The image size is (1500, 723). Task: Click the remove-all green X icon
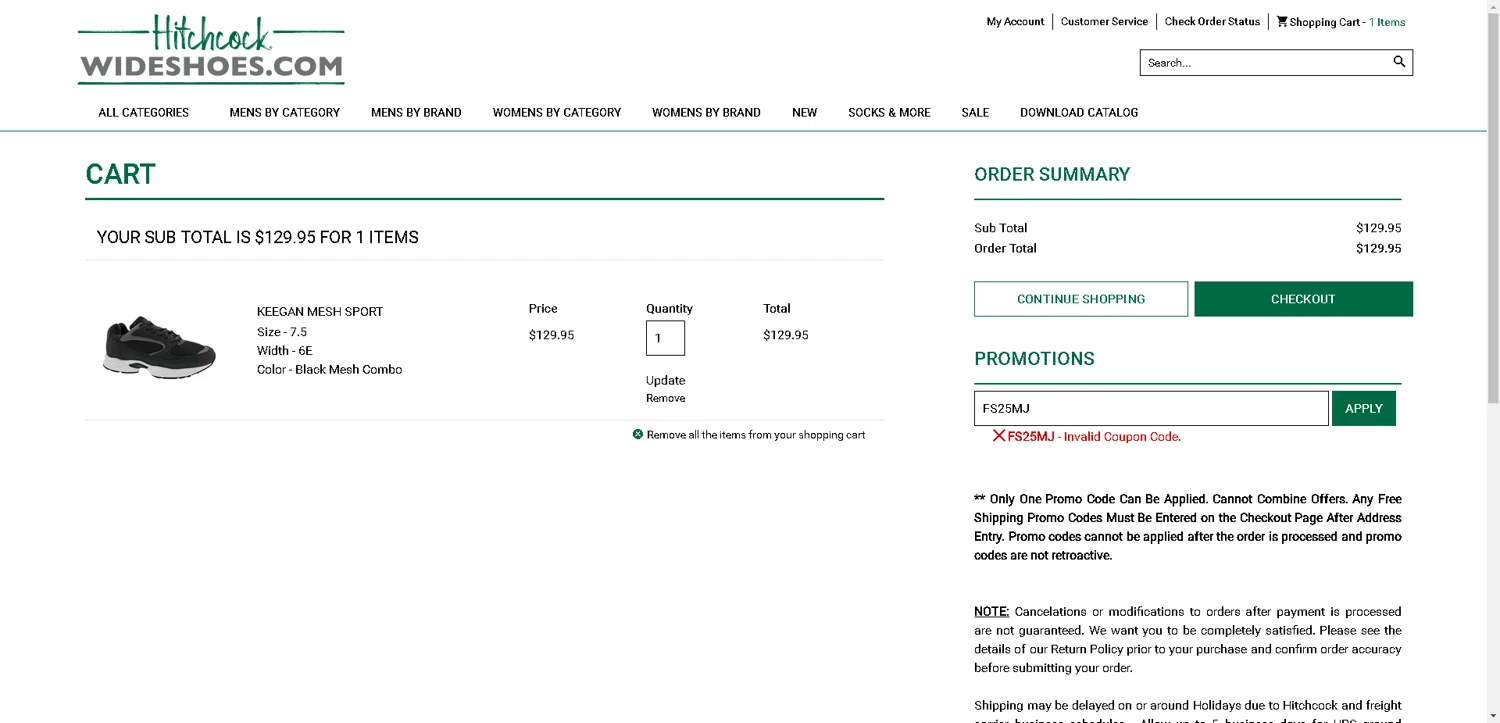638,434
